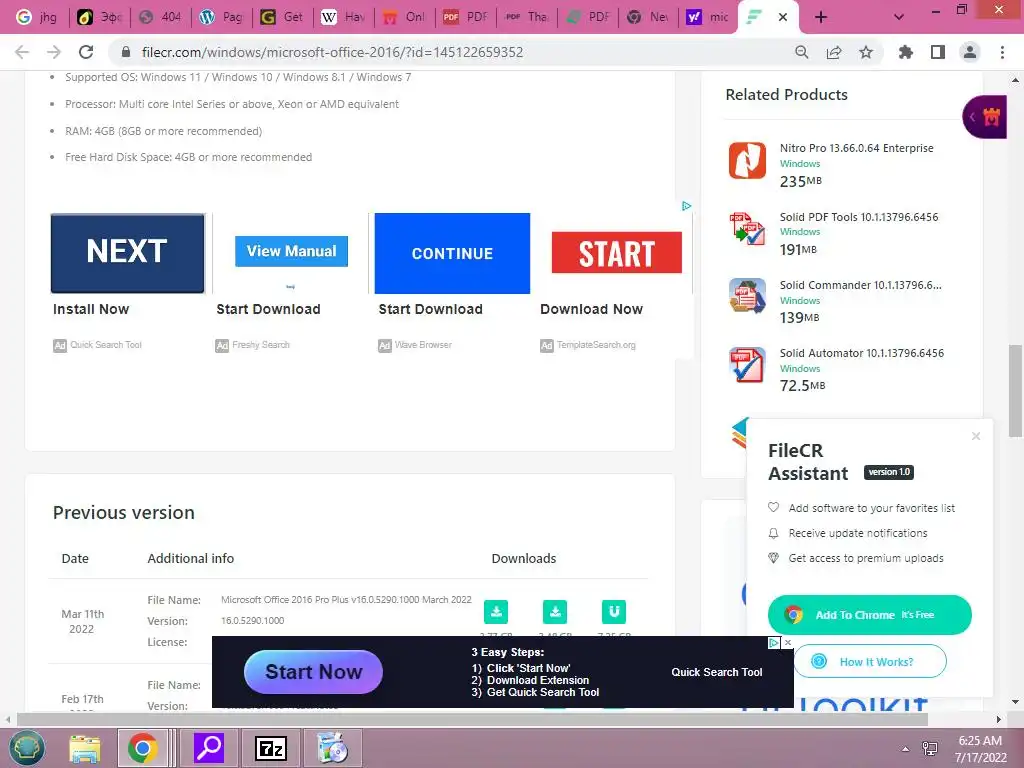Open Solid Automator 10.1.13796.6456 link
1024x768 pixels.
click(x=861, y=353)
